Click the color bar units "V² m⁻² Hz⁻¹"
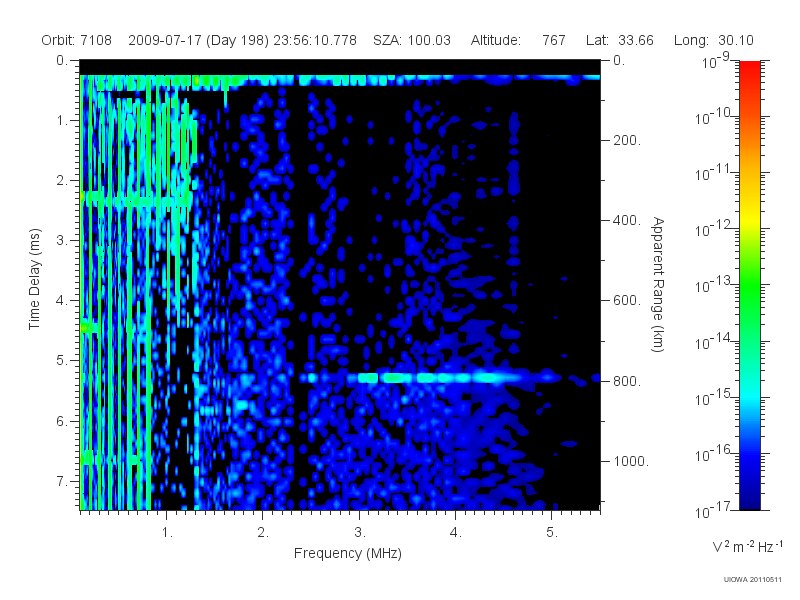Screen dimensions: 800x600 coord(747,546)
